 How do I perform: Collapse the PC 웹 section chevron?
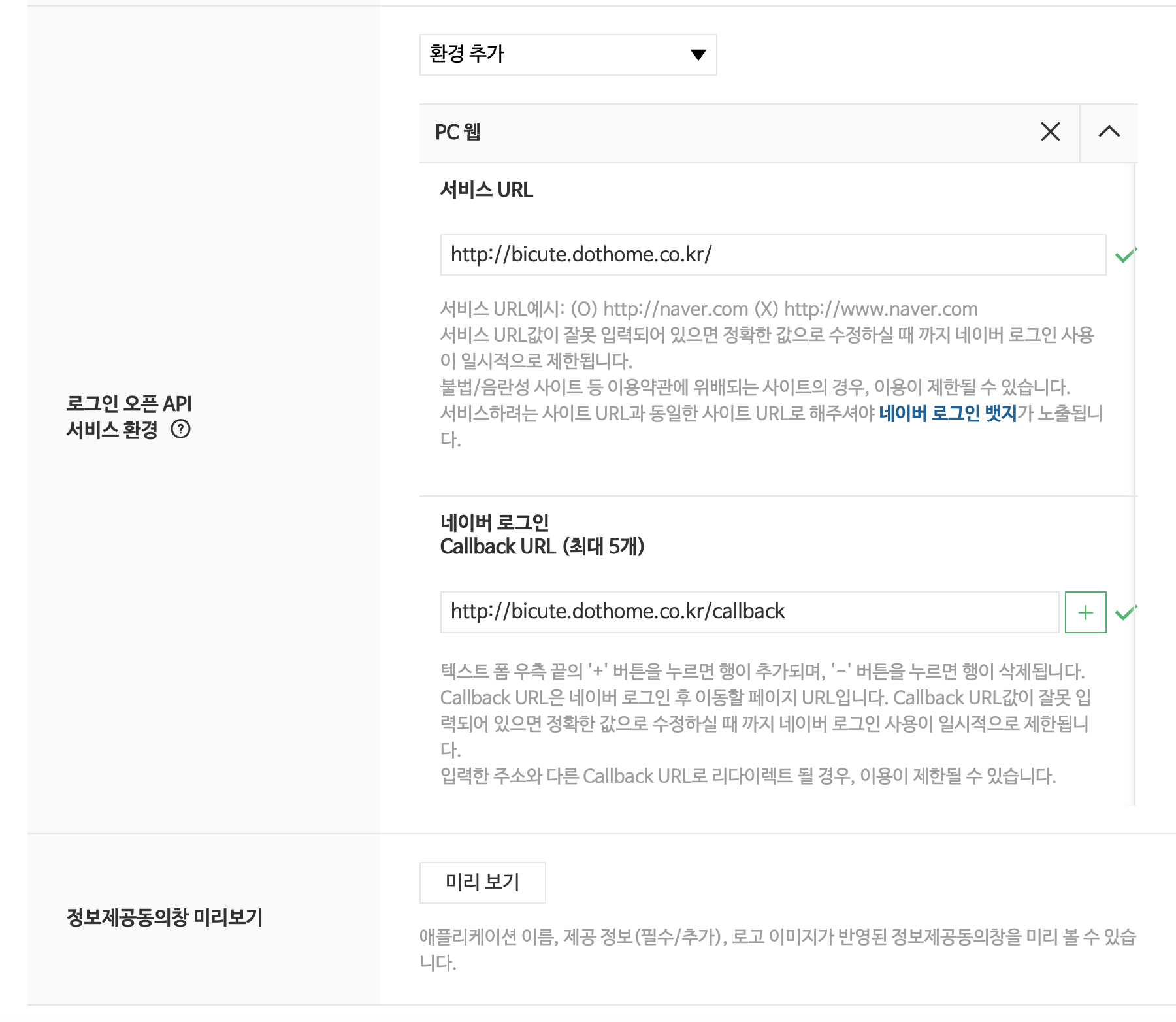(1109, 132)
